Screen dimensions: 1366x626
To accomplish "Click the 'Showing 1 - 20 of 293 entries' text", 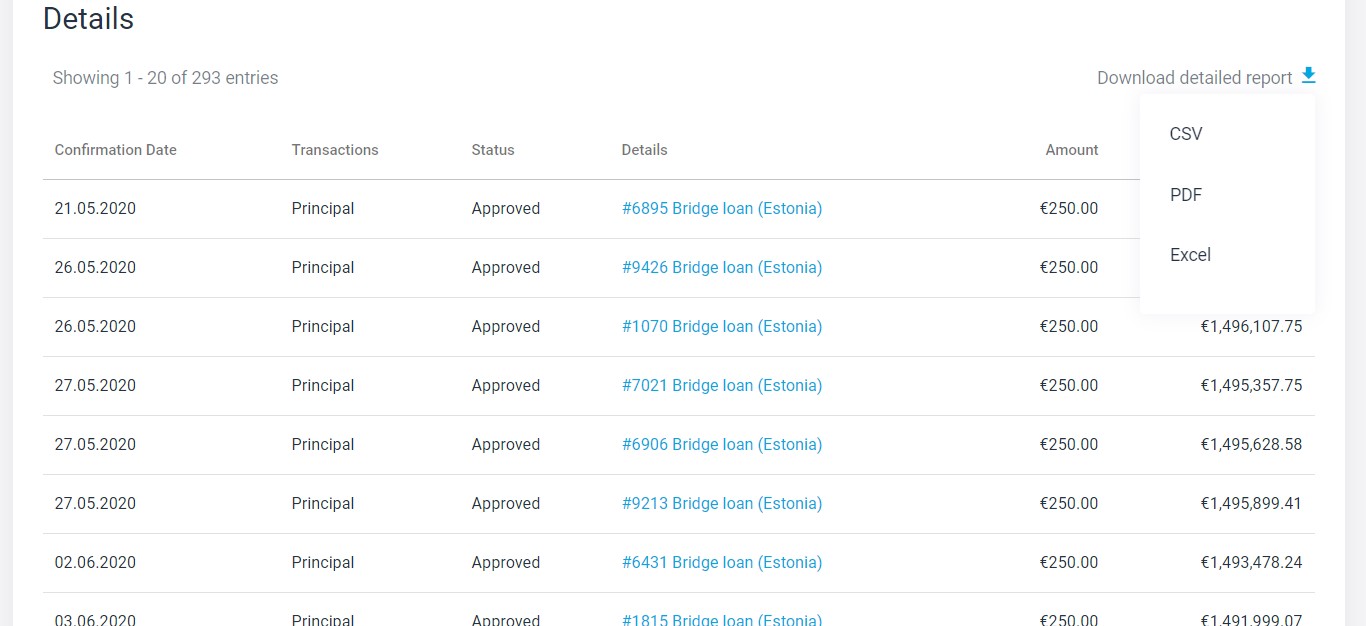I will (x=165, y=78).
